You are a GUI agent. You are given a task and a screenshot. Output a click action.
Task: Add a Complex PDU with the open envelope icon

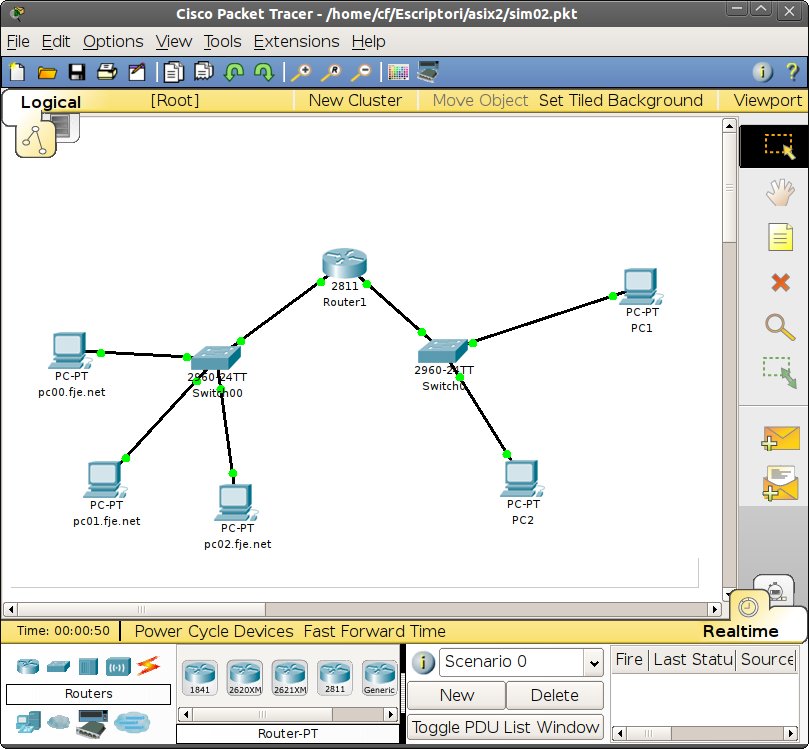coord(780,483)
